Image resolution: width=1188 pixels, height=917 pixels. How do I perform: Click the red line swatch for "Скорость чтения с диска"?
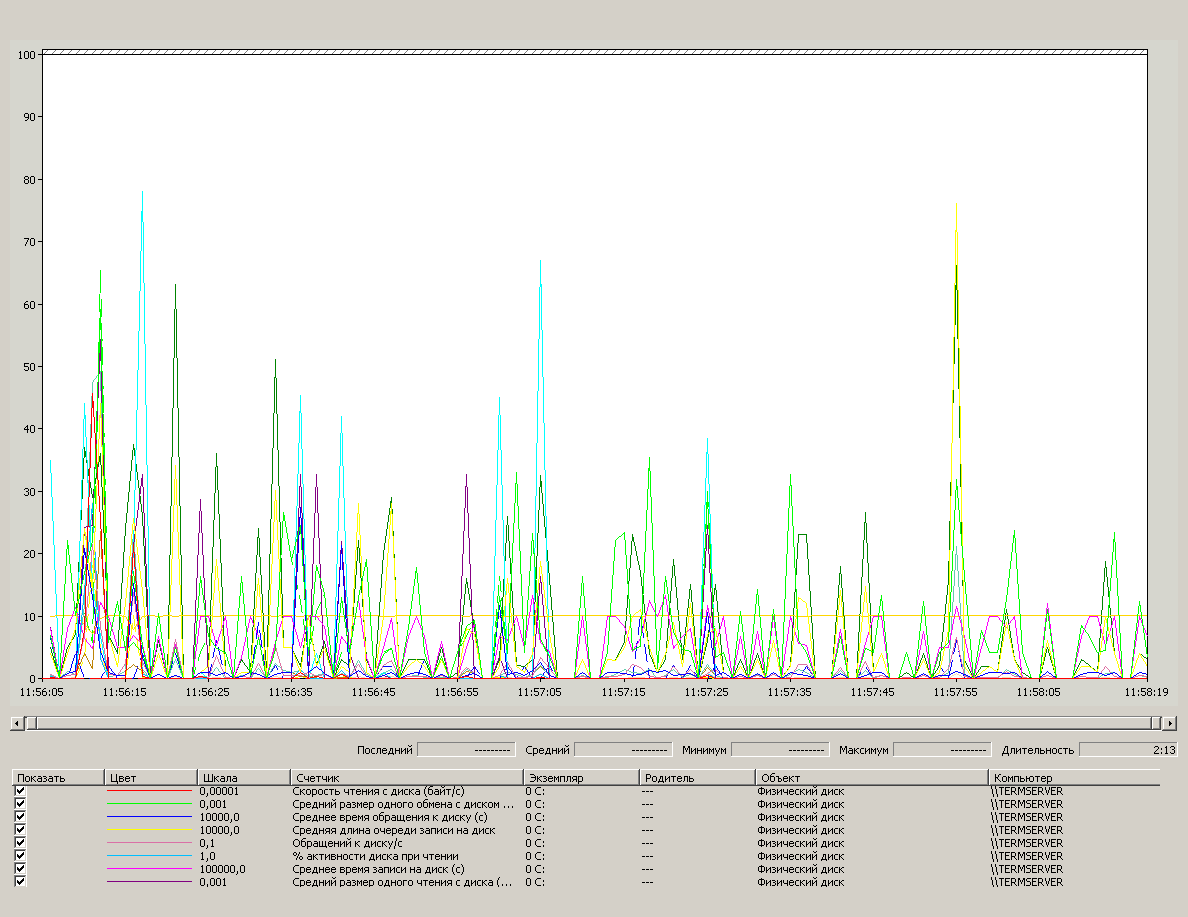pyautogui.click(x=149, y=791)
